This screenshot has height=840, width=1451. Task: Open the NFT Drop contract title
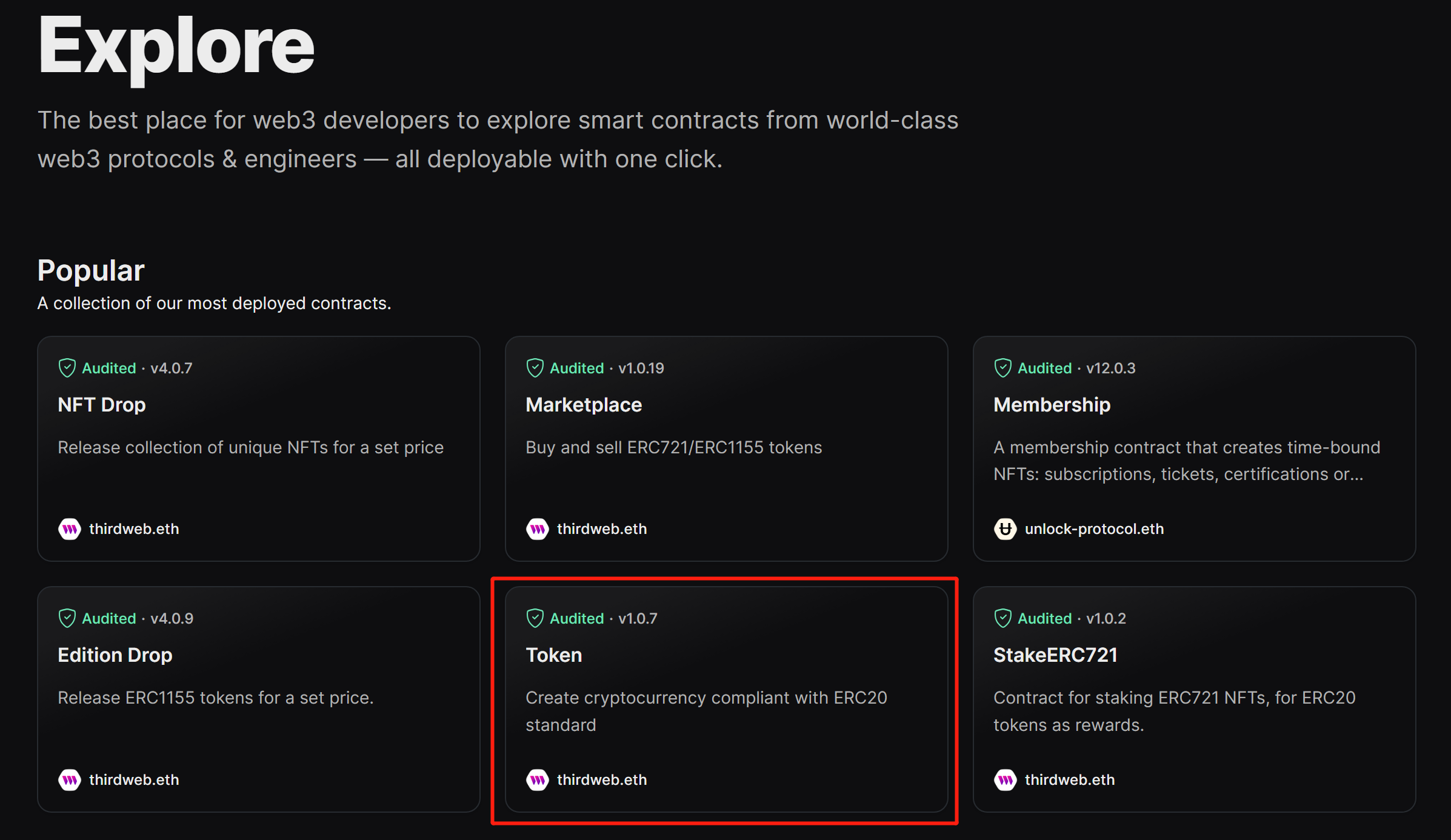(x=102, y=405)
